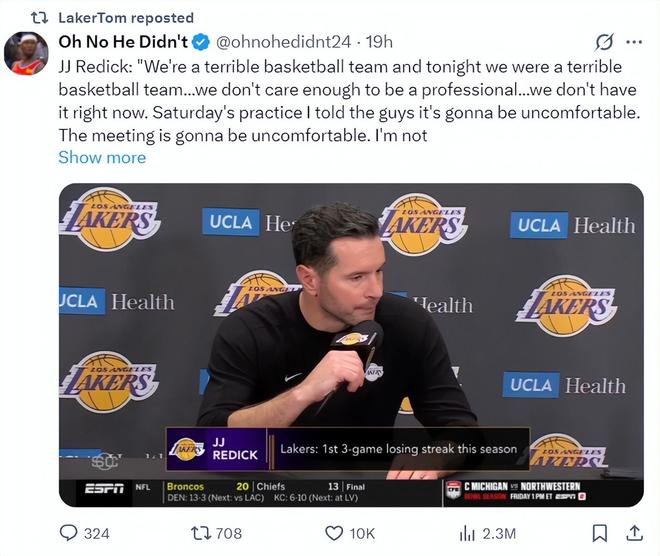Open the LakerTom reposted link

click(126, 18)
